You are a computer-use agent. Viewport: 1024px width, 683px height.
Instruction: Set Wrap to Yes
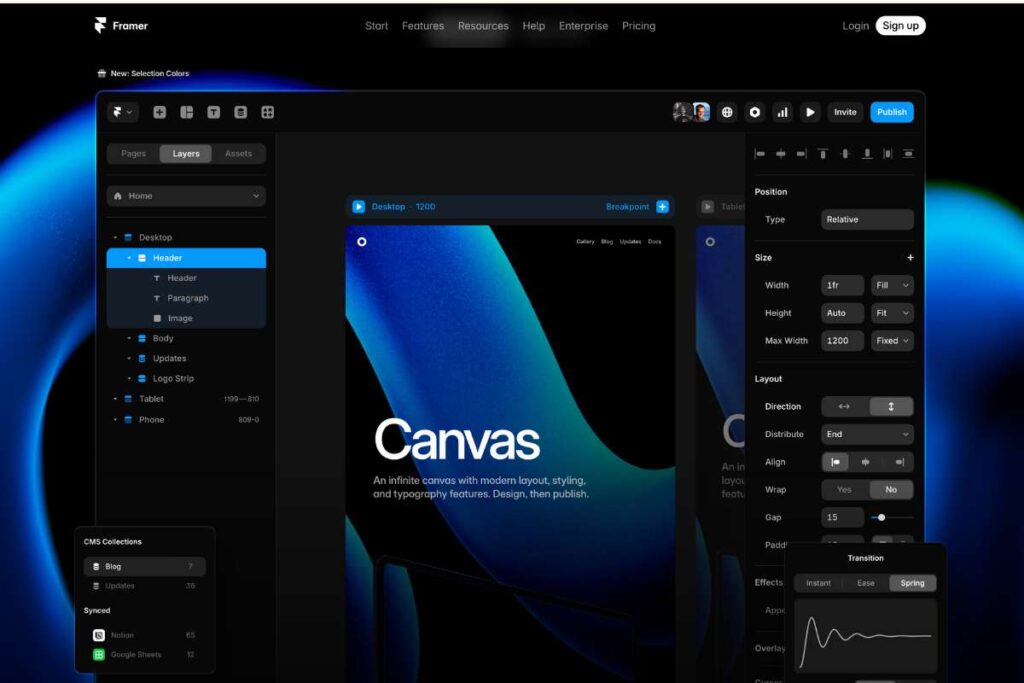click(844, 490)
